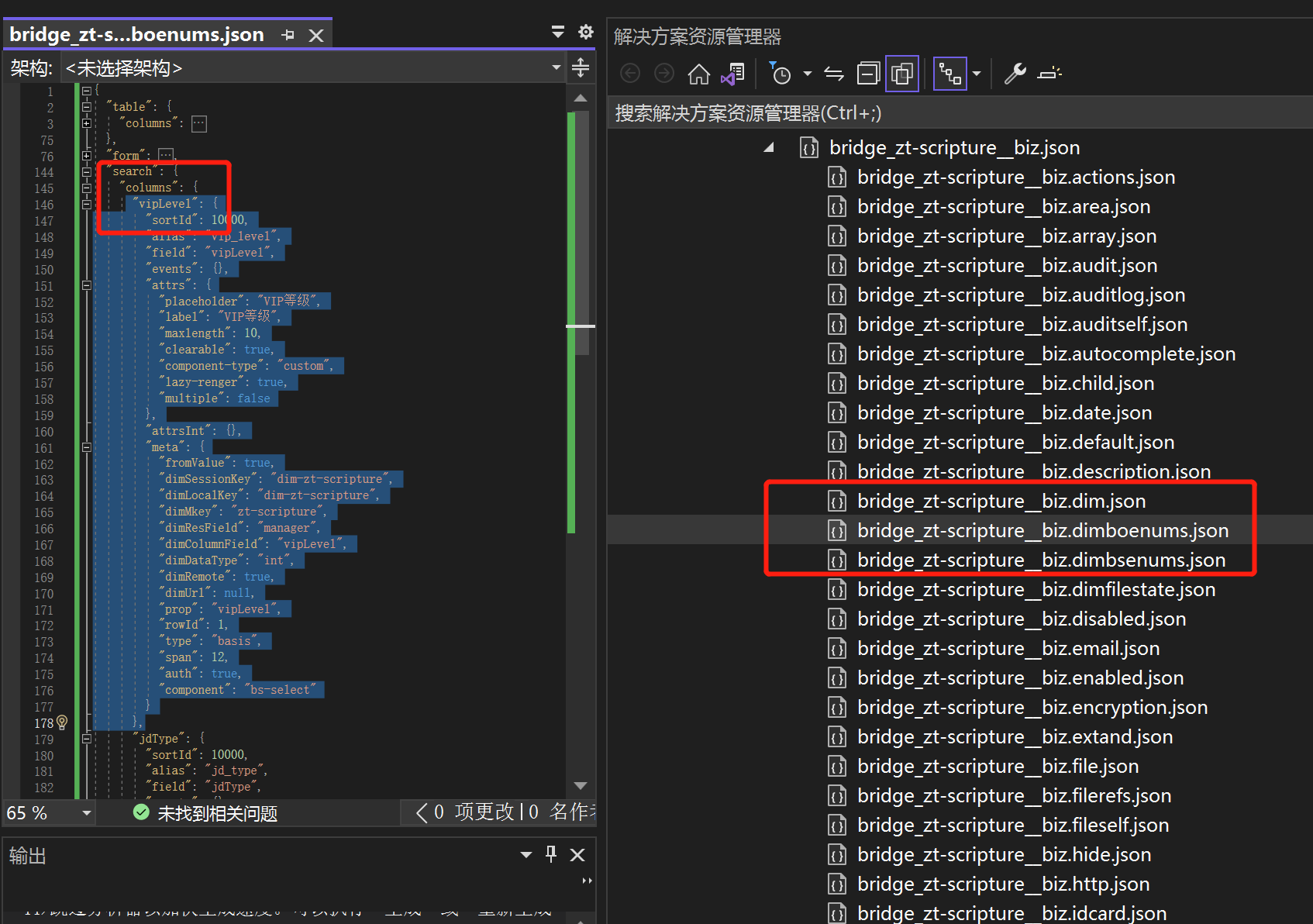
Task: Open the file nesting options dropdown arrow
Action: click(x=977, y=74)
